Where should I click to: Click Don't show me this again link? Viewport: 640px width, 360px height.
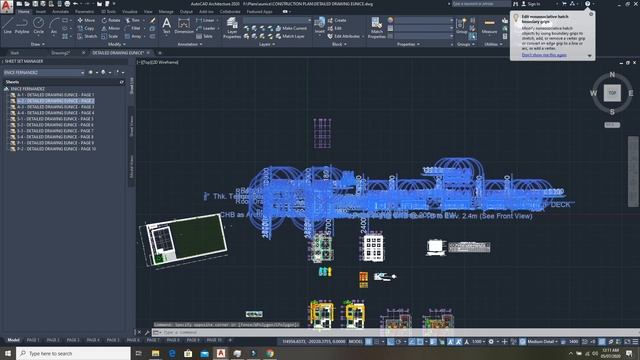[x=544, y=55]
